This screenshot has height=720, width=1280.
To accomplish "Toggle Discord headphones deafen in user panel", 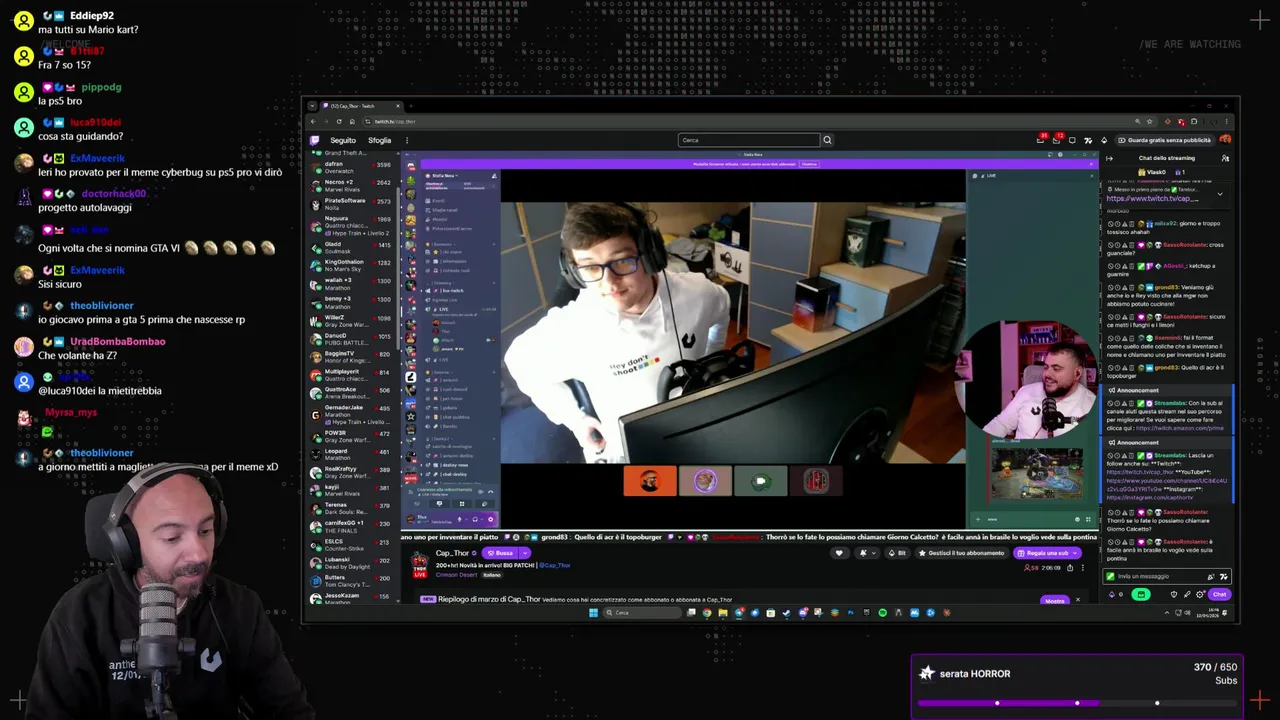I will point(475,519).
